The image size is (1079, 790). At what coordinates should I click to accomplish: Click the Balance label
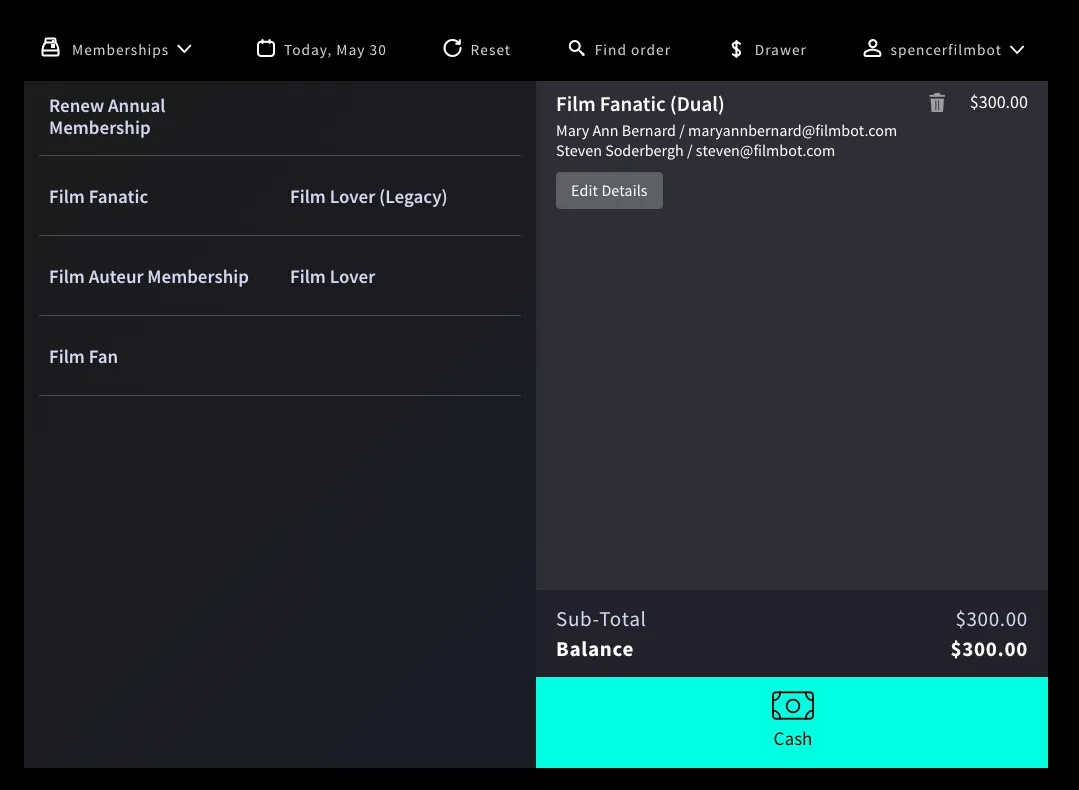coord(595,649)
